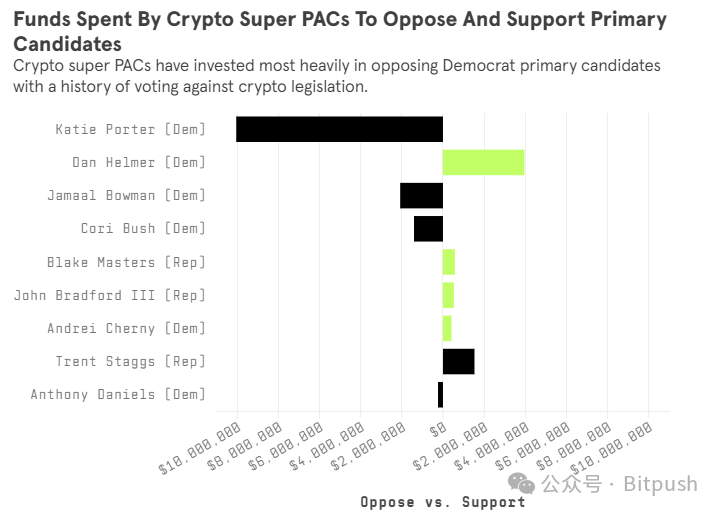721x513 pixels.
Task: Click Andrei Cherny's small green bar
Action: click(447, 328)
